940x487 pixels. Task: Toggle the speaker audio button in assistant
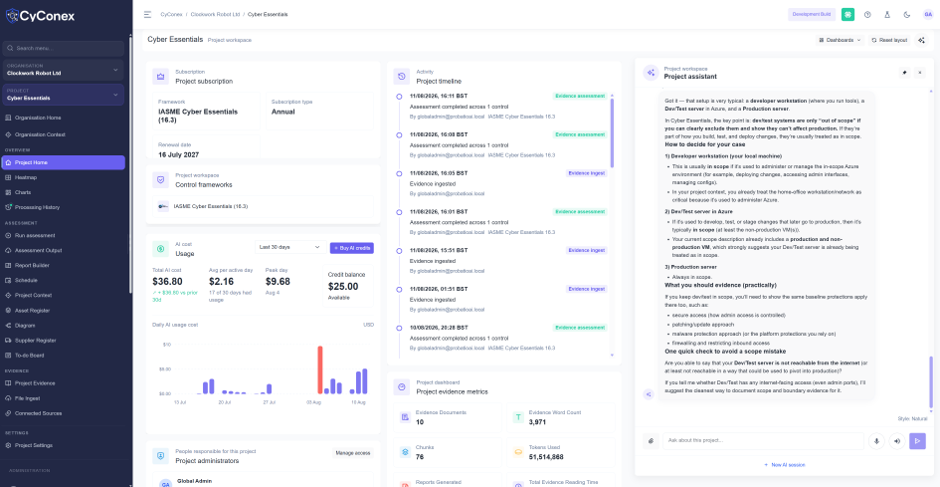897,441
